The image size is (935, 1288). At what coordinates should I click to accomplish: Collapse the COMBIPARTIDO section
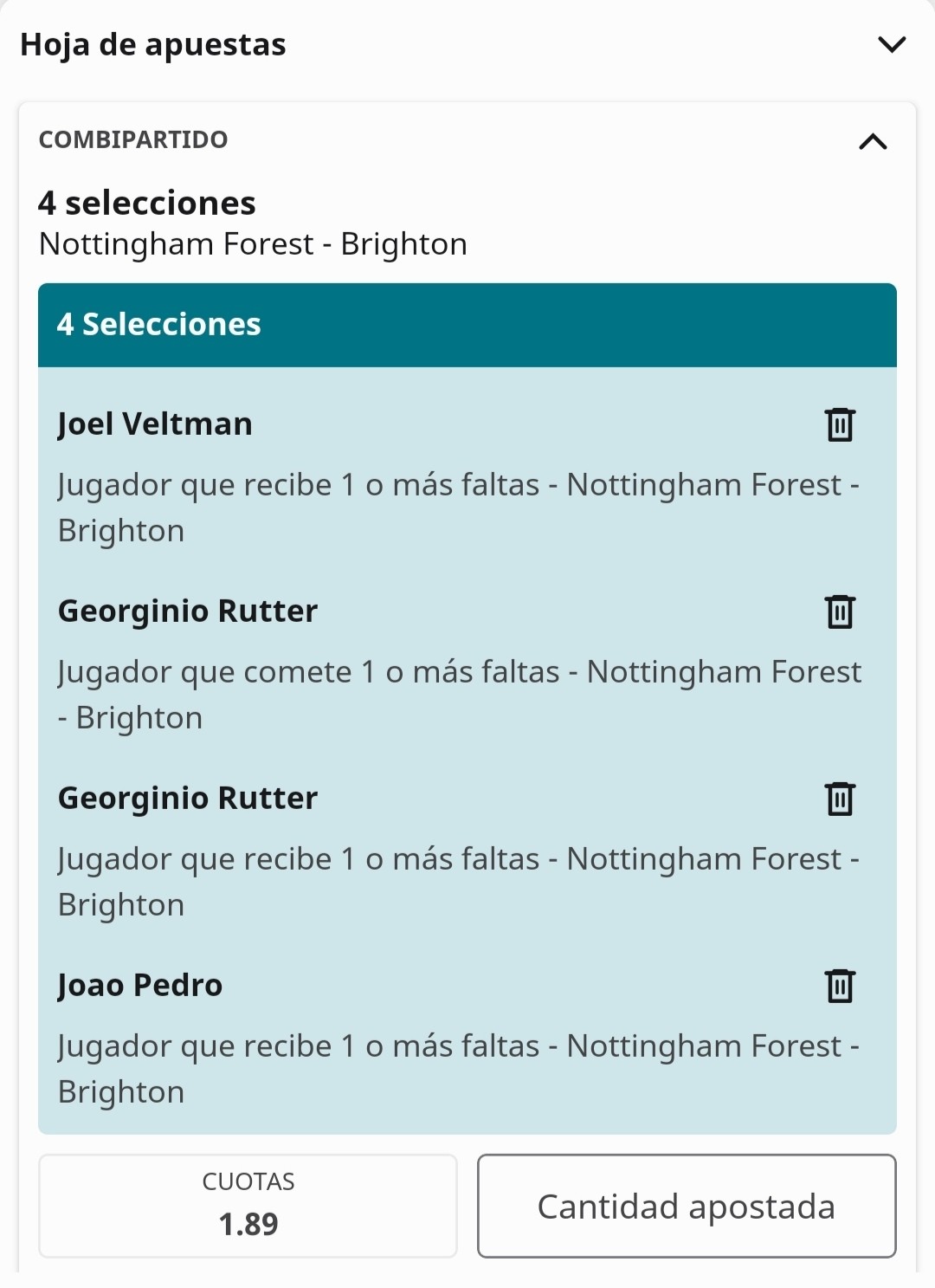(873, 141)
